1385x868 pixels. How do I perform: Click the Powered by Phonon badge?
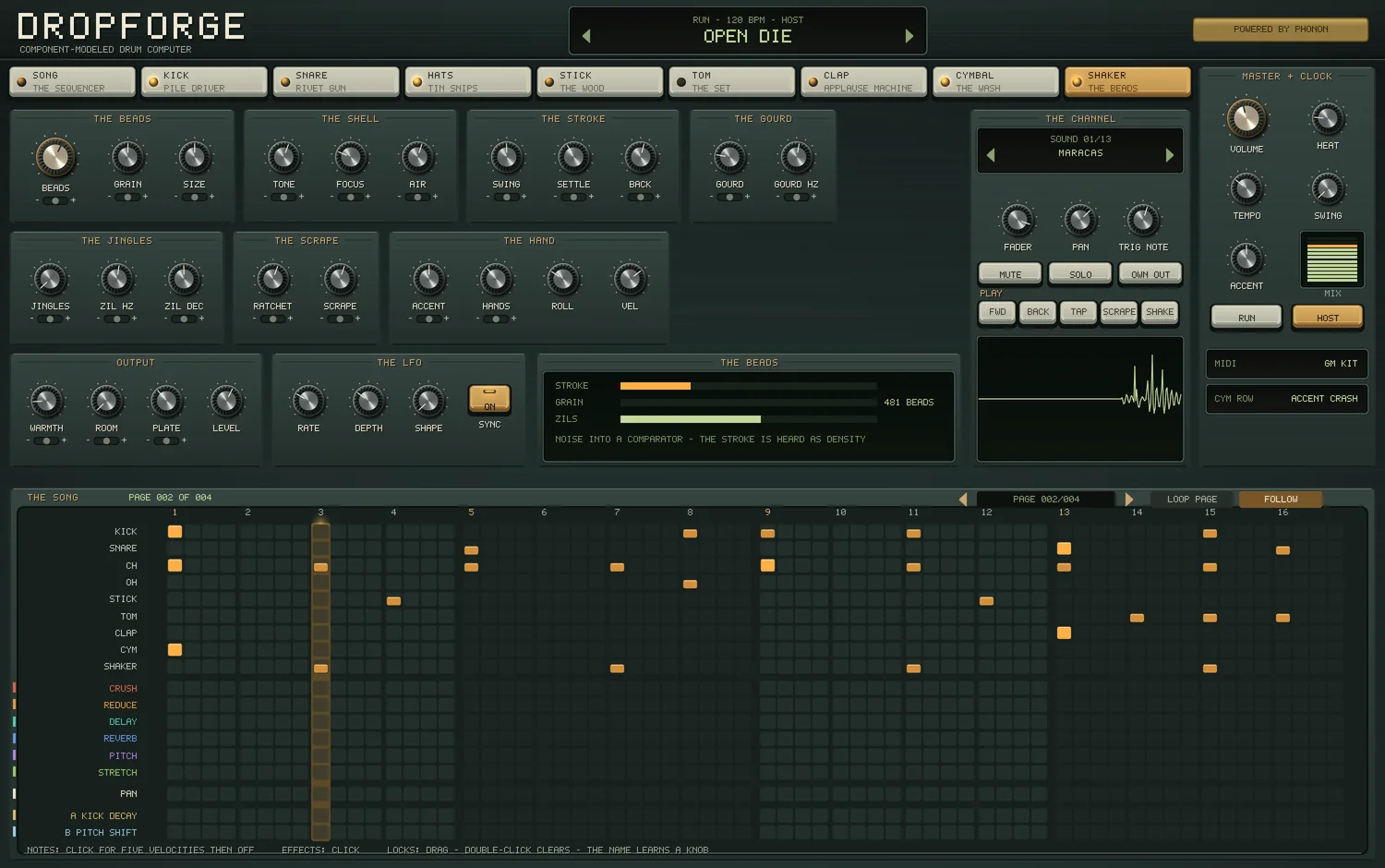point(1281,30)
